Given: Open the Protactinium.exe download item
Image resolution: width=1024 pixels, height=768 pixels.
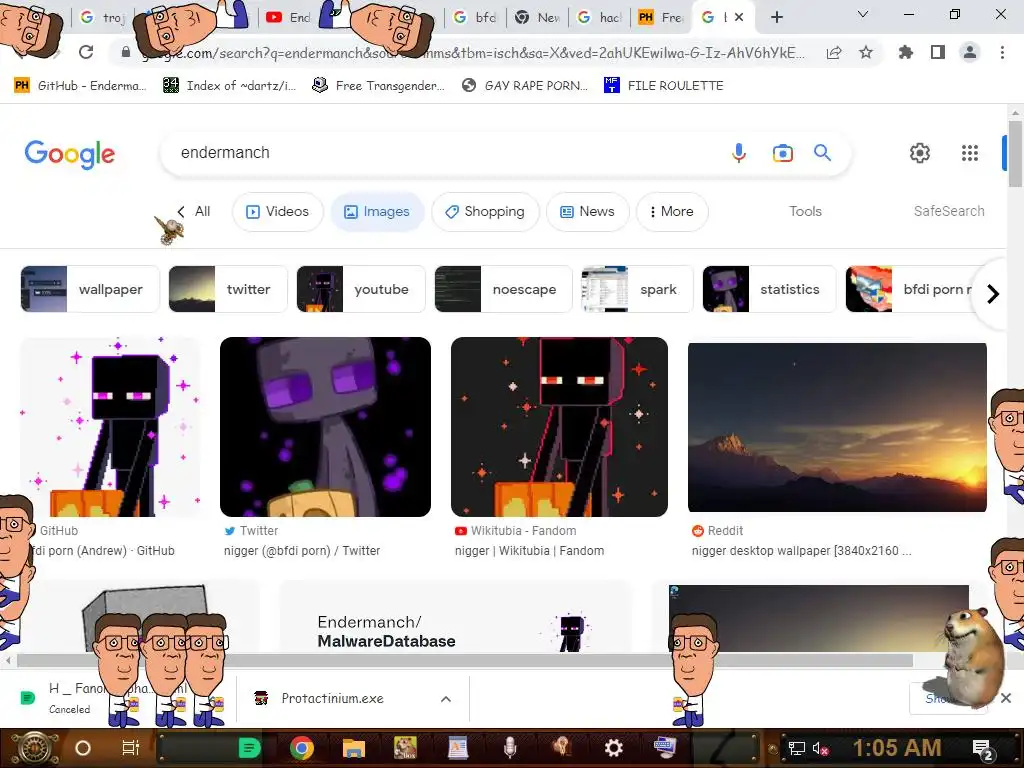Looking at the screenshot, I should 333,699.
